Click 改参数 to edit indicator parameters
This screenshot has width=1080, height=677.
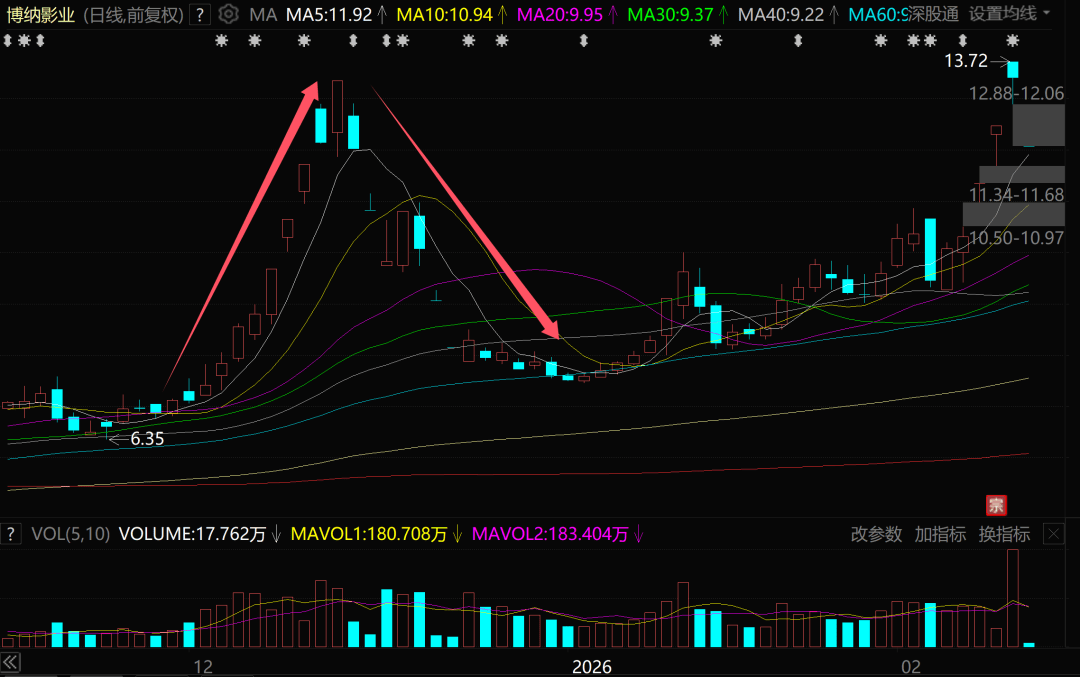click(x=876, y=534)
